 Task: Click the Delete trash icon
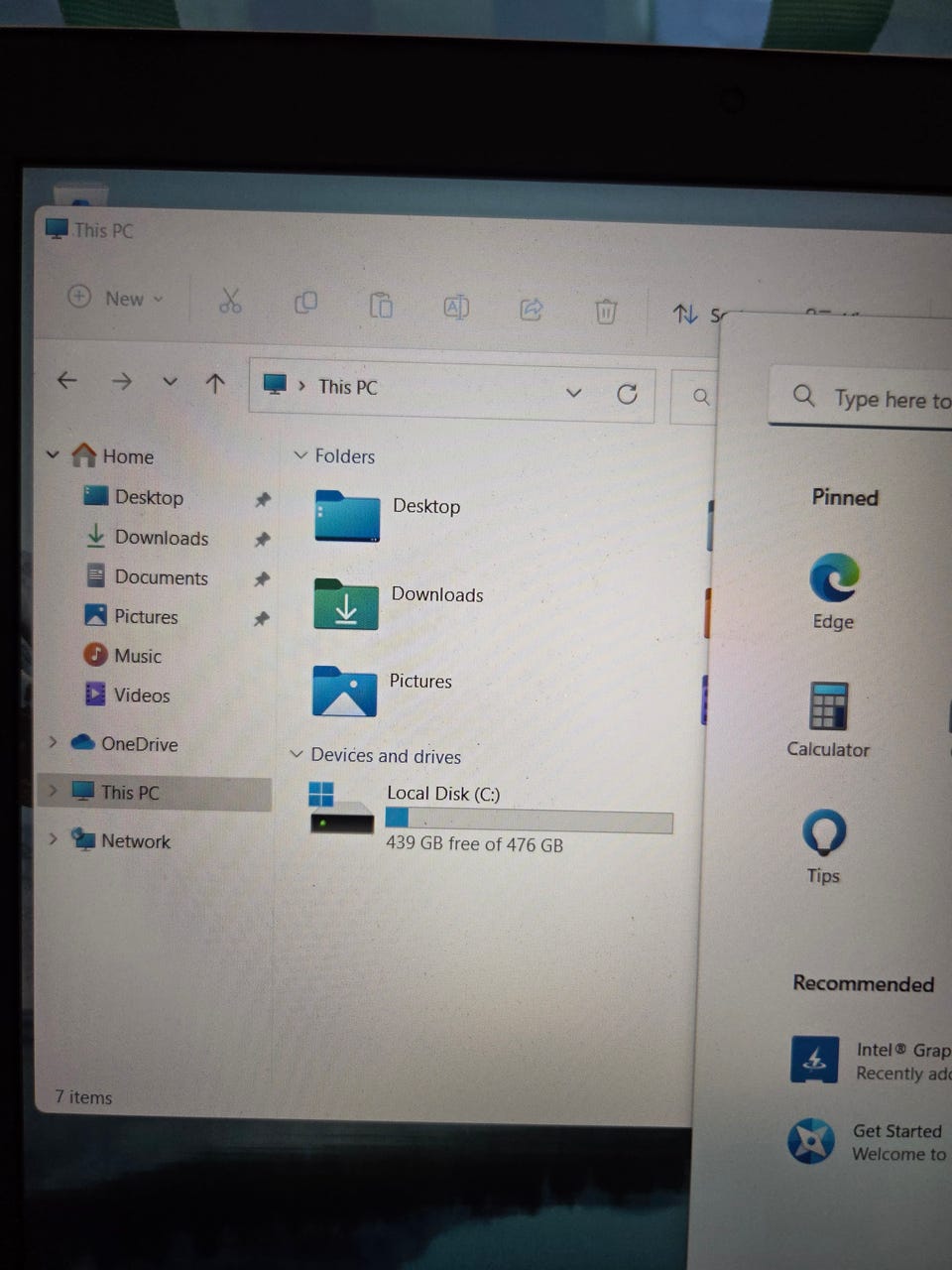tap(605, 312)
